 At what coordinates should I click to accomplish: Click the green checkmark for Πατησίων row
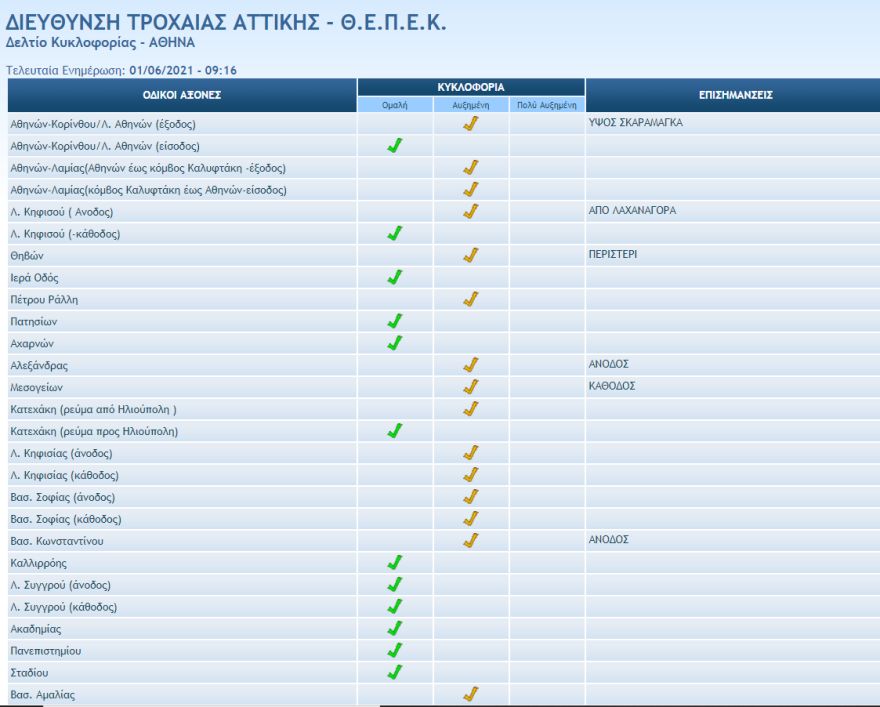[394, 321]
